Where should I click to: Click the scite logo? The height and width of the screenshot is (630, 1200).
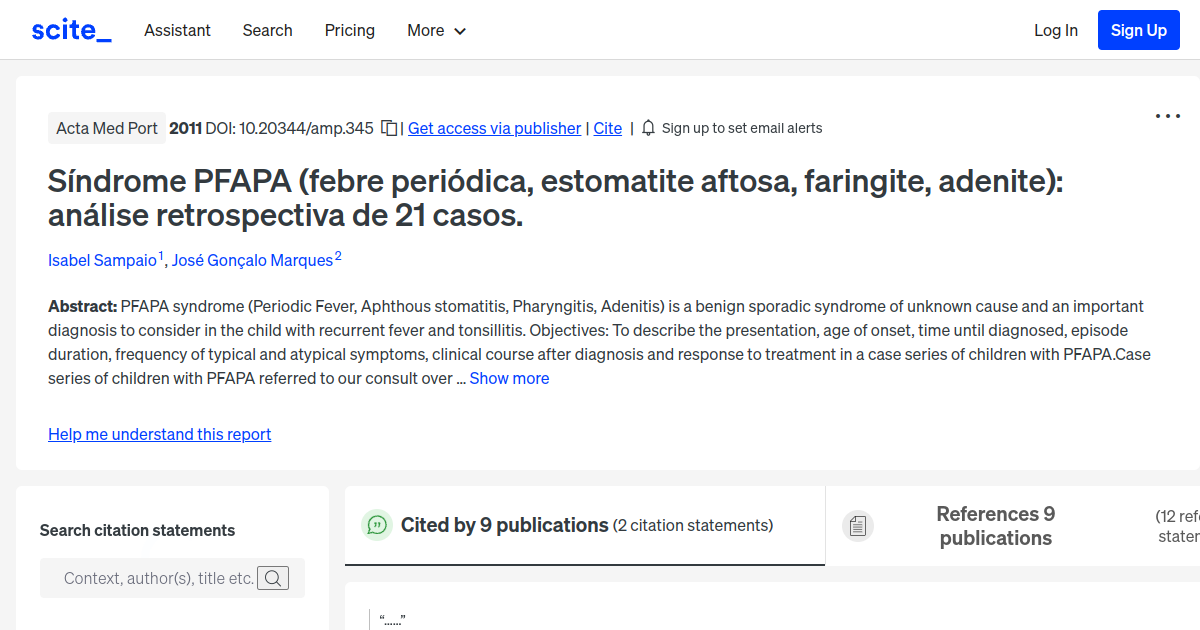point(70,30)
